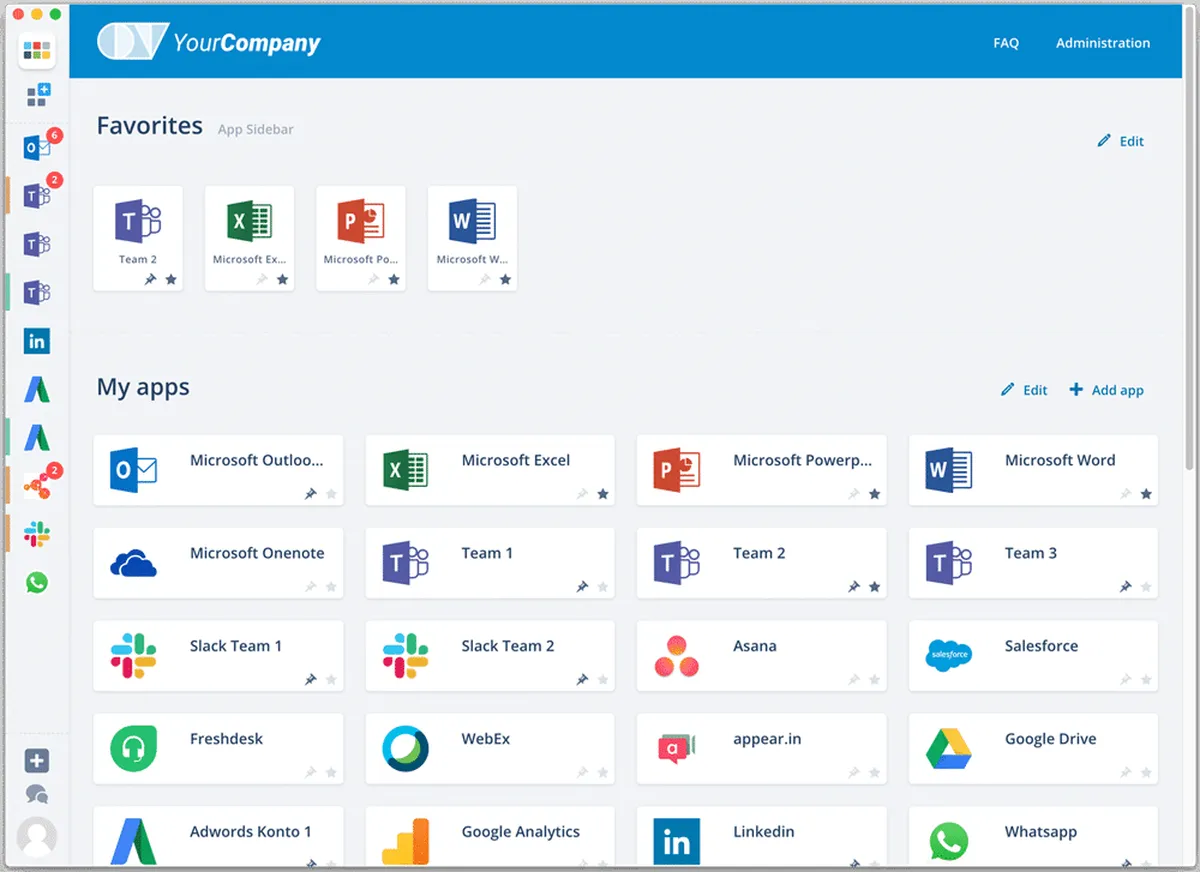Image resolution: width=1200 pixels, height=872 pixels.
Task: Click Edit next to My apps
Action: (x=1024, y=390)
